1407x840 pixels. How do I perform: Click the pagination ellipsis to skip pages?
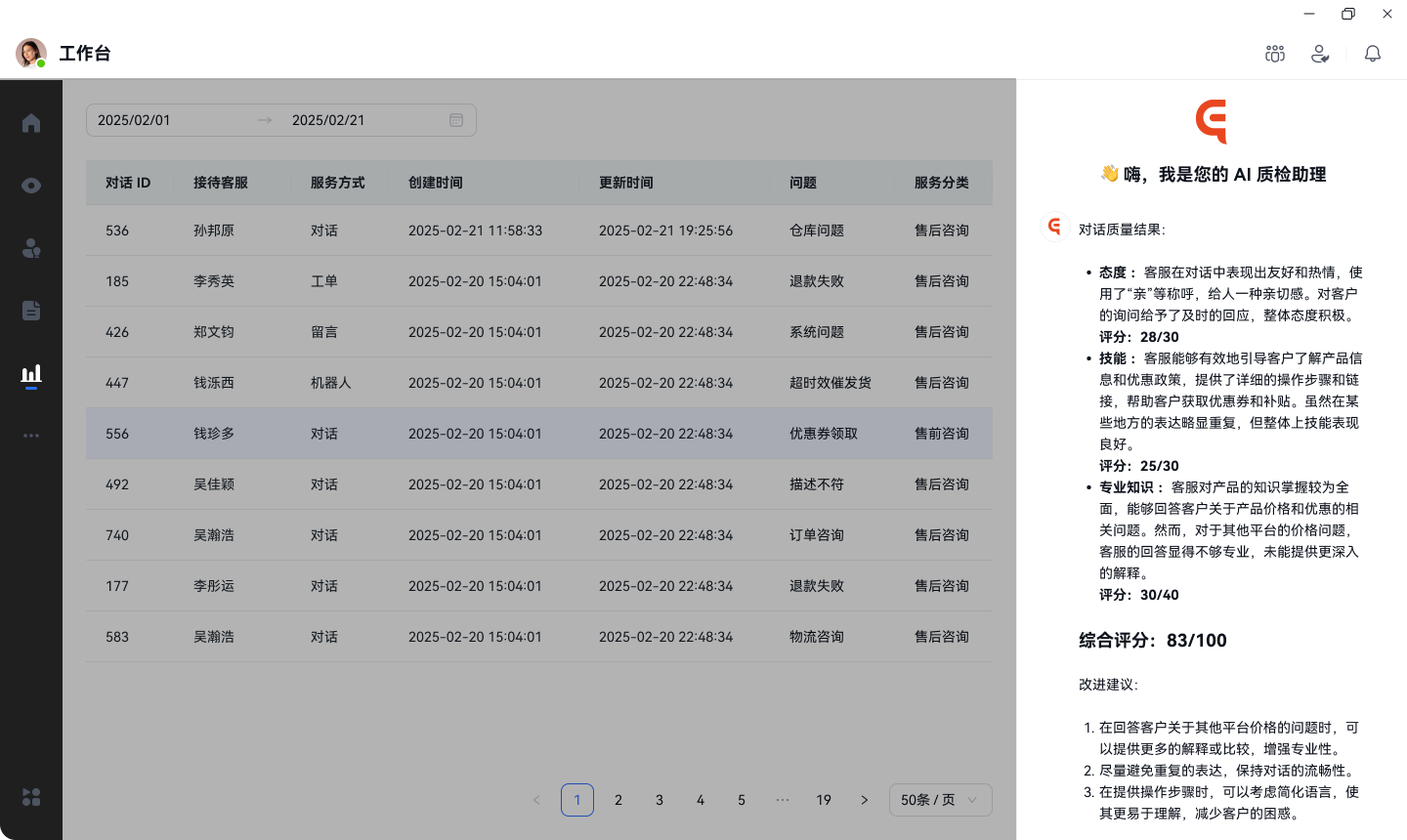click(783, 800)
